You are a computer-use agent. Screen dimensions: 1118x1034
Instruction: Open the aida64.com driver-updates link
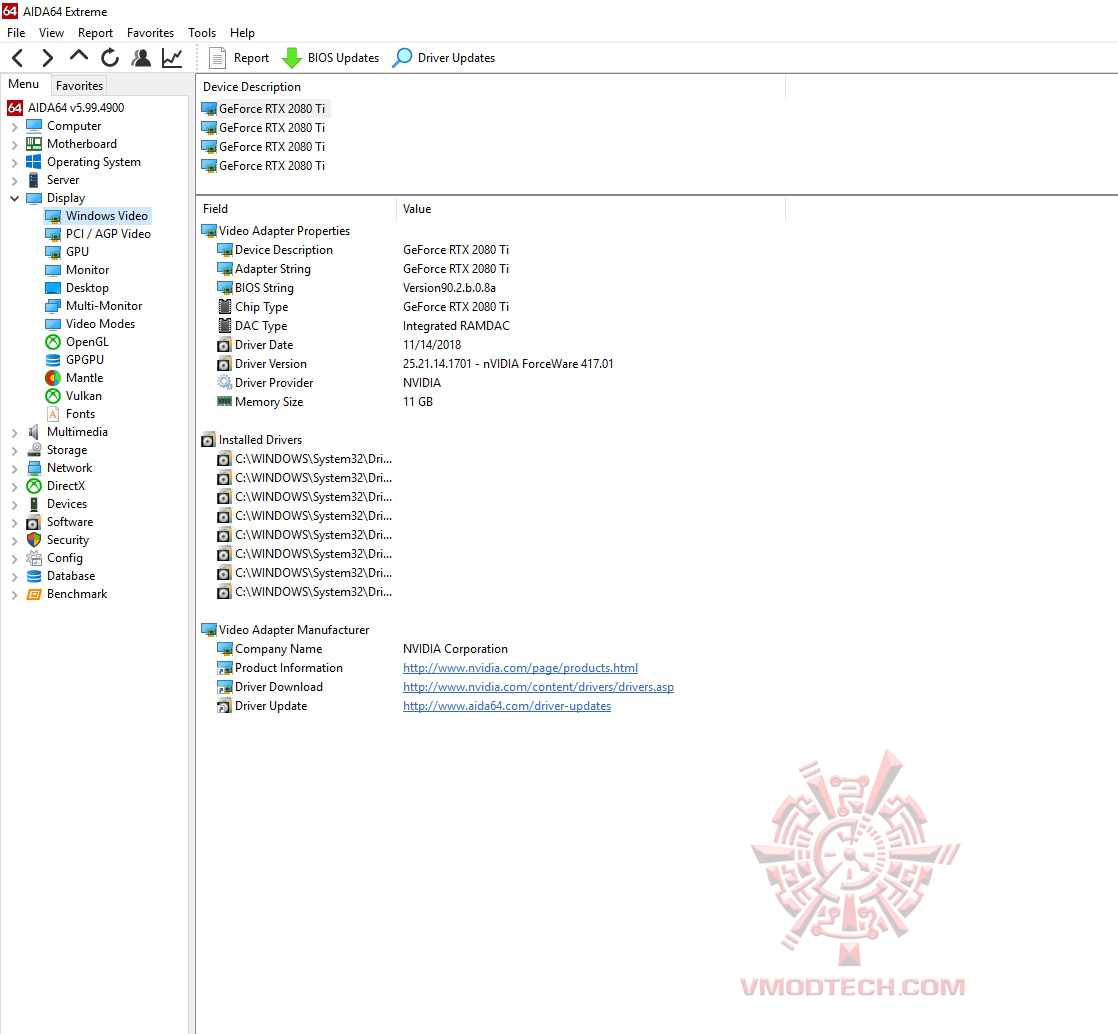pos(507,706)
